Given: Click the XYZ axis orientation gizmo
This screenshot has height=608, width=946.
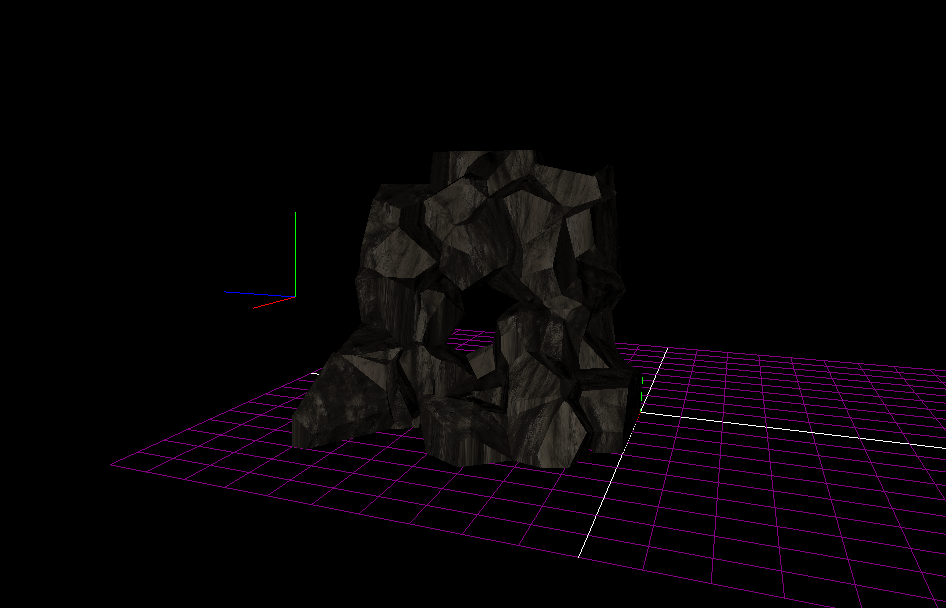Looking at the screenshot, I should point(261,261).
